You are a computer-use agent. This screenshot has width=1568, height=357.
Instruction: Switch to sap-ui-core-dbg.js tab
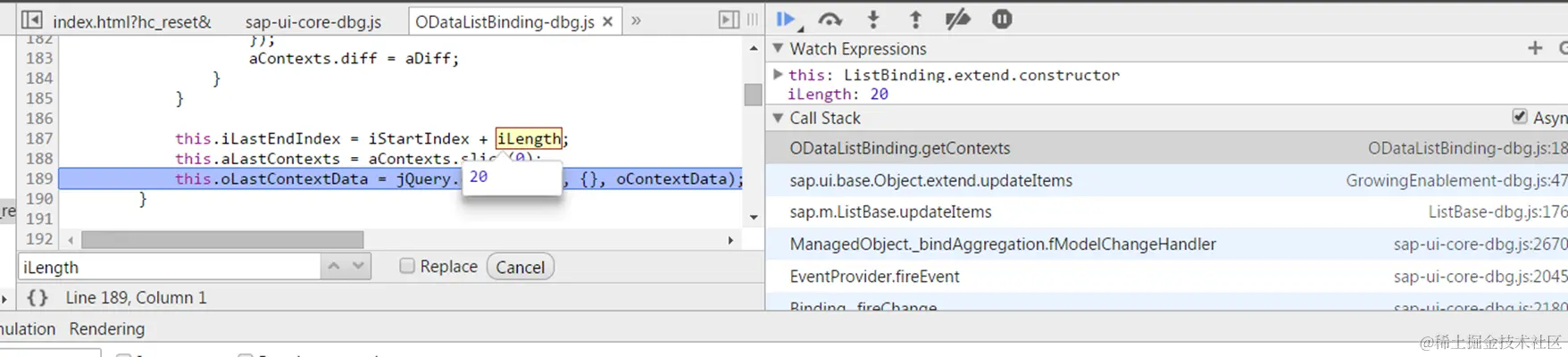pos(313,21)
